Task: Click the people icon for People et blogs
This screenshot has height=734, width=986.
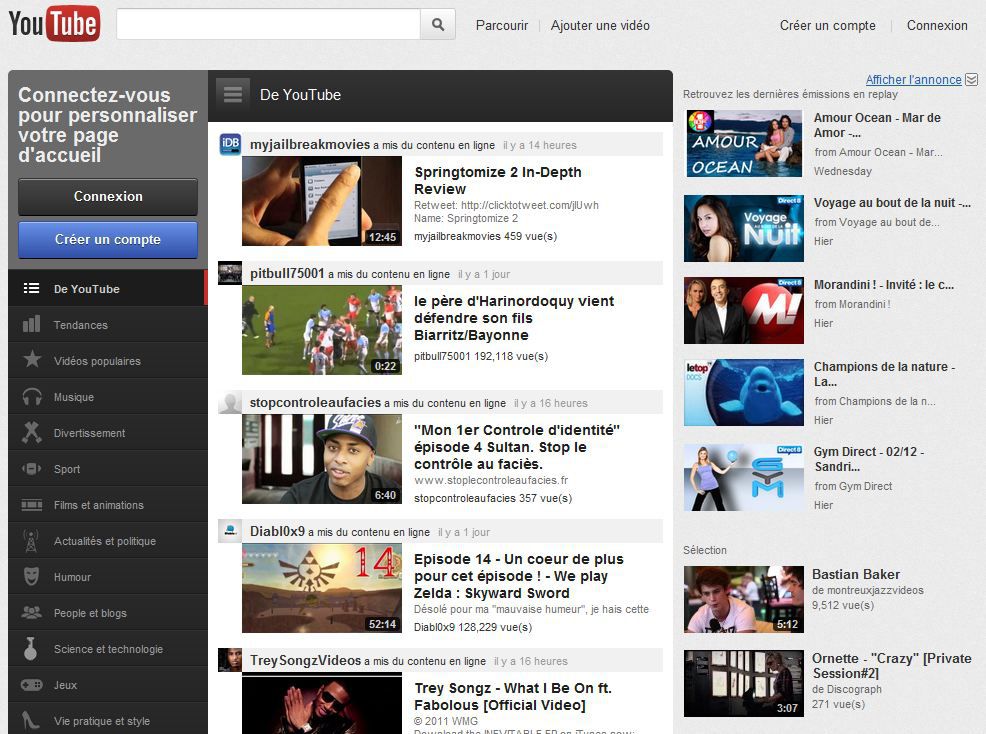Action: point(31,612)
